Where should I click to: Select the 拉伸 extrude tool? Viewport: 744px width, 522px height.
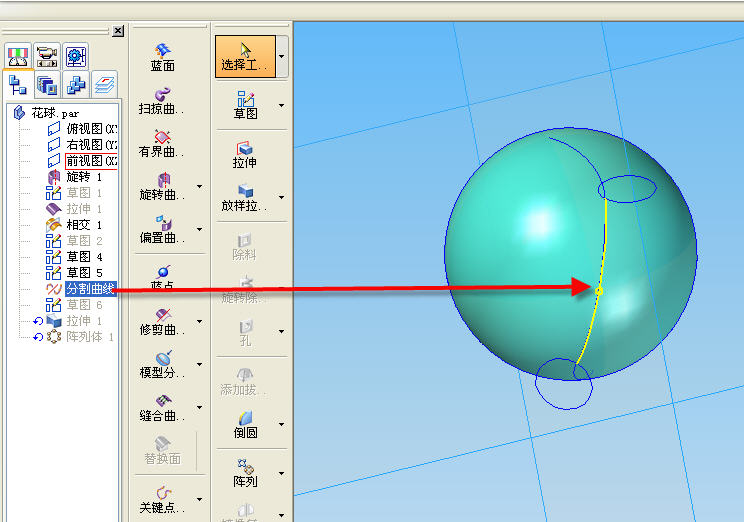tap(245, 155)
